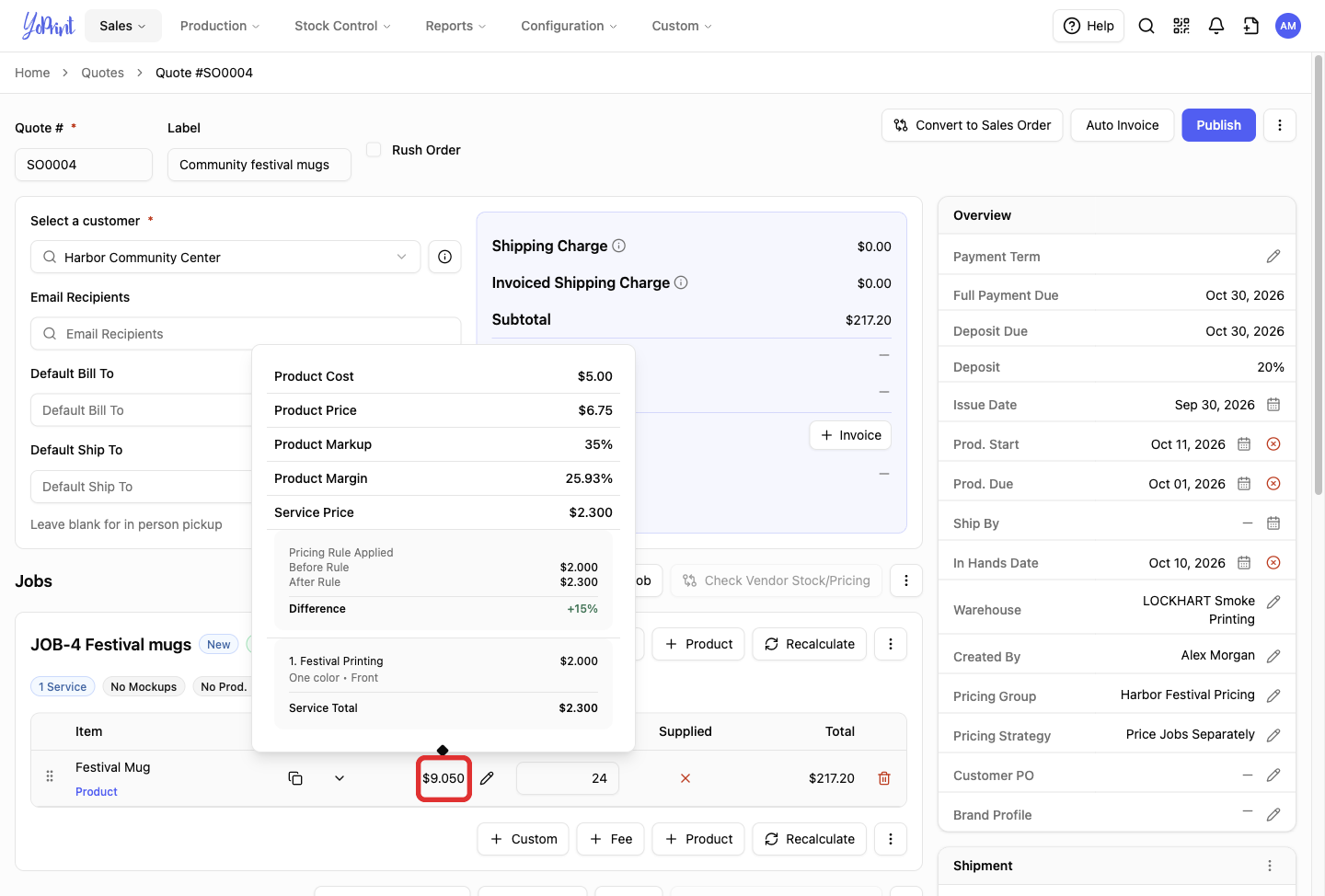The width and height of the screenshot is (1325, 896).
Task: Grab the Festival Mug drag handle
Action: [x=50, y=776]
